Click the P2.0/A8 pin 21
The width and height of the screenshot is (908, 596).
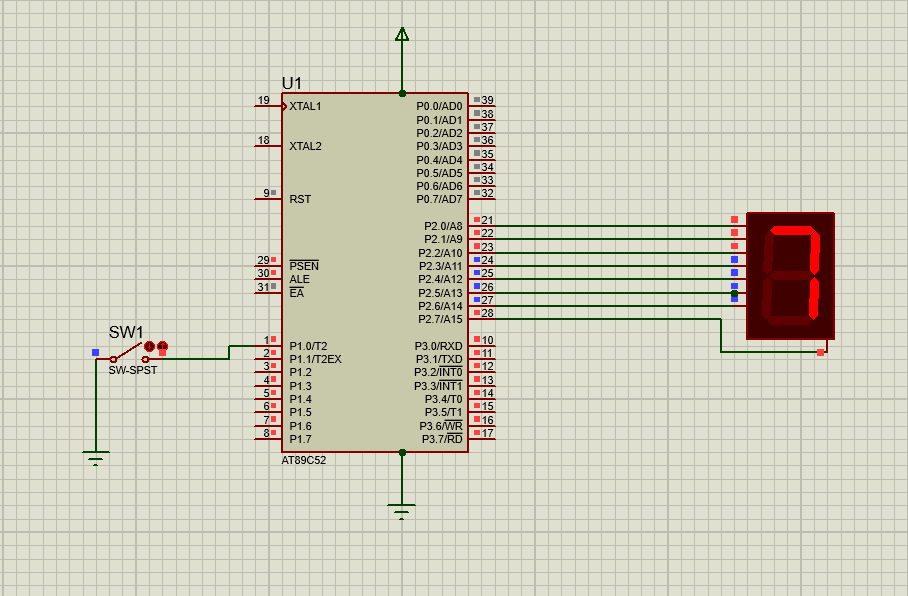(482, 226)
